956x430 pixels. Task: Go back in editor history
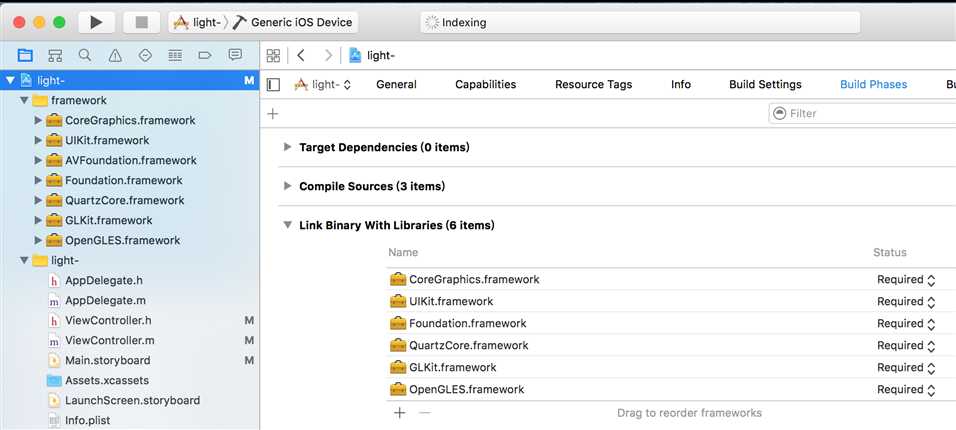(x=301, y=56)
